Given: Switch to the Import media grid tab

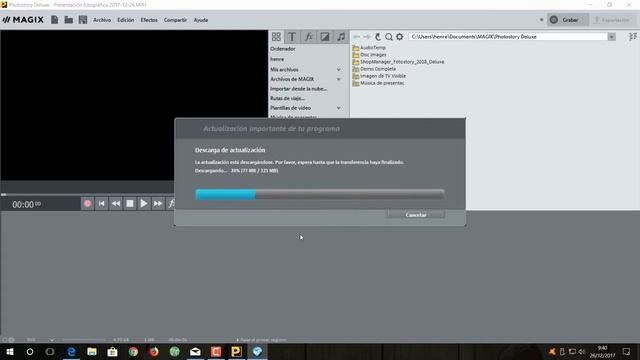Looking at the screenshot, I should click(x=276, y=37).
